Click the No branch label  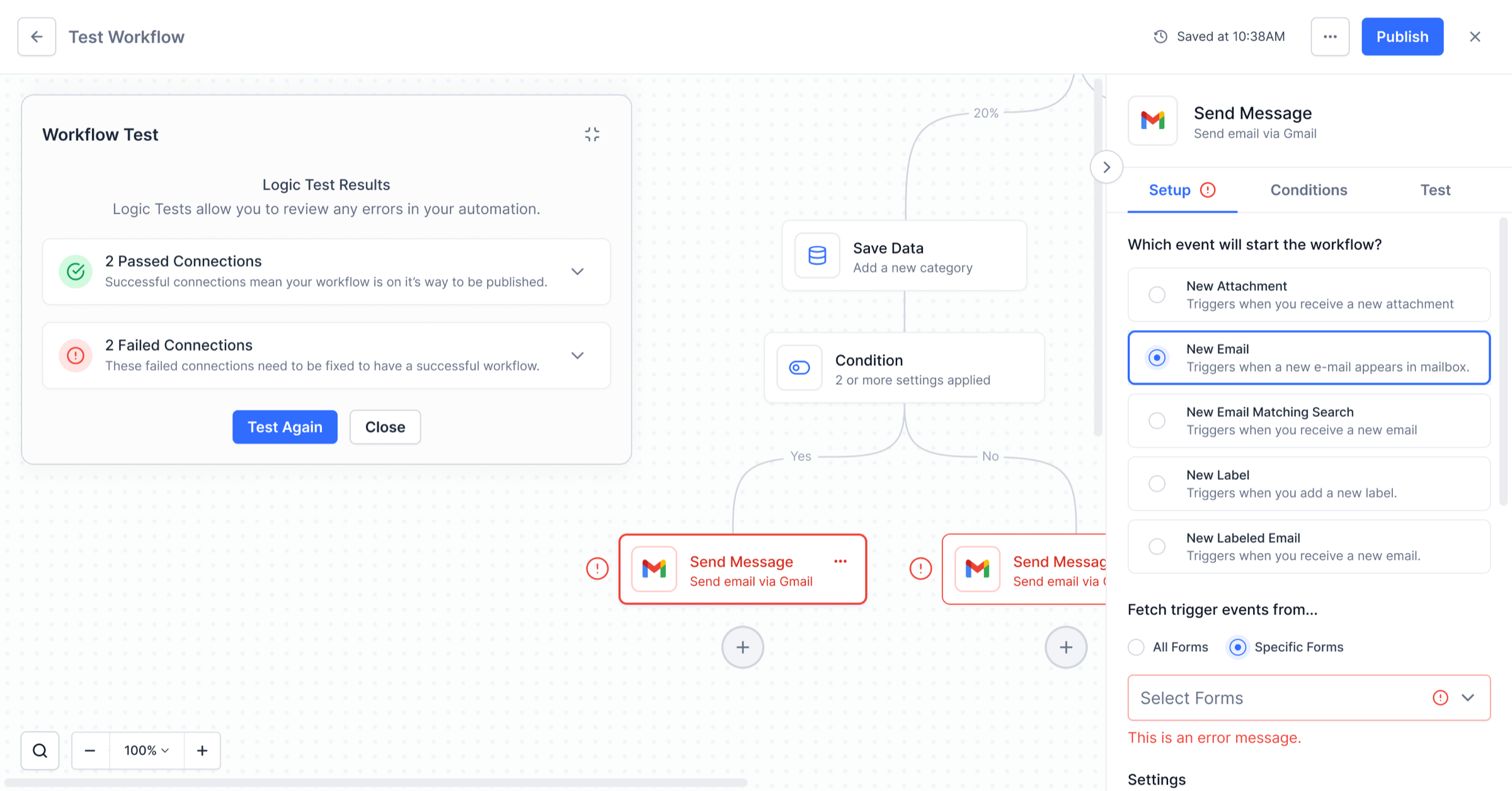pos(990,455)
